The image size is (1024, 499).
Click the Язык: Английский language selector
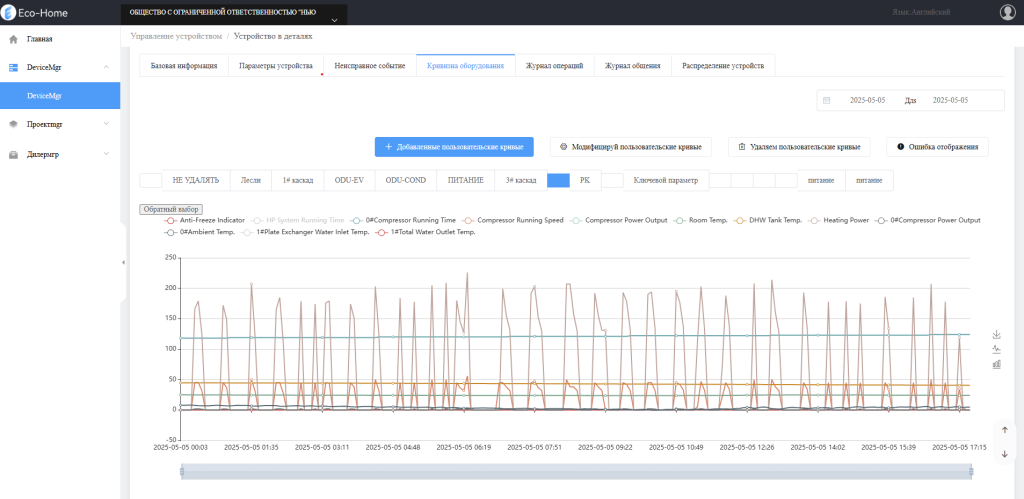tap(921, 12)
